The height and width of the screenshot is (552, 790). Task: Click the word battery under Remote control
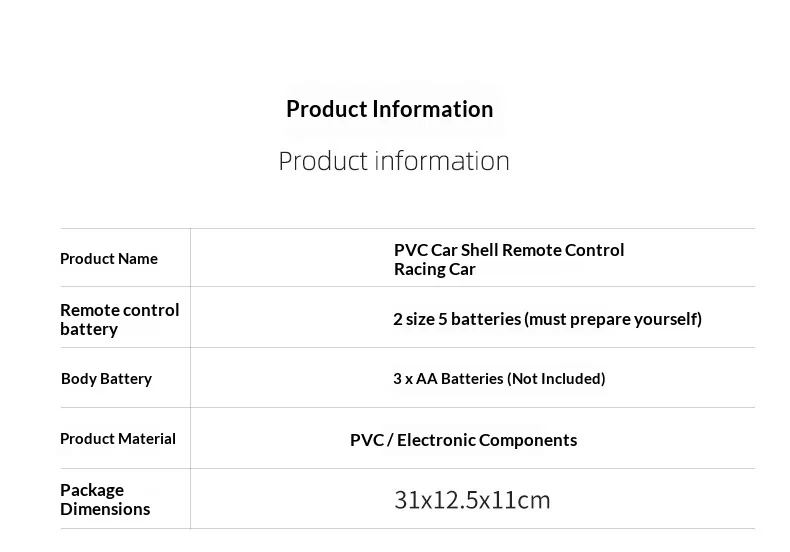tap(89, 329)
